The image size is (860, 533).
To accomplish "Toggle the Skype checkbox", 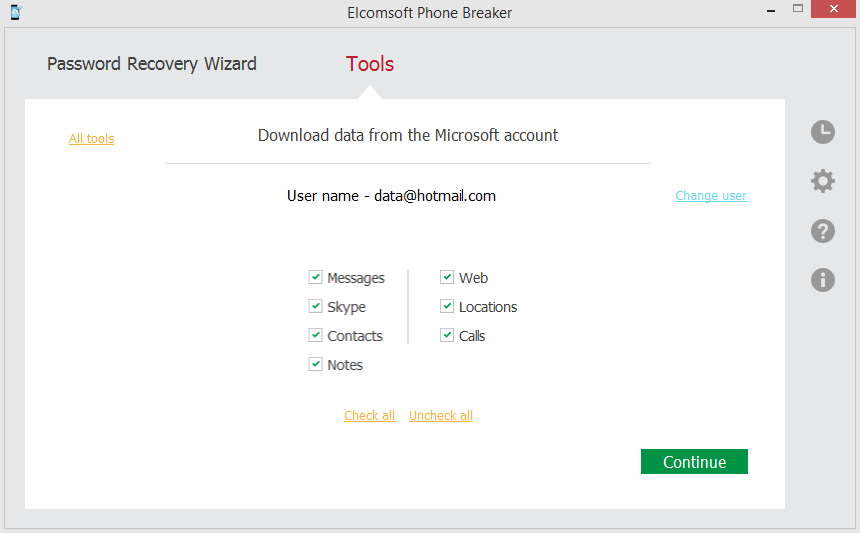I will [316, 306].
